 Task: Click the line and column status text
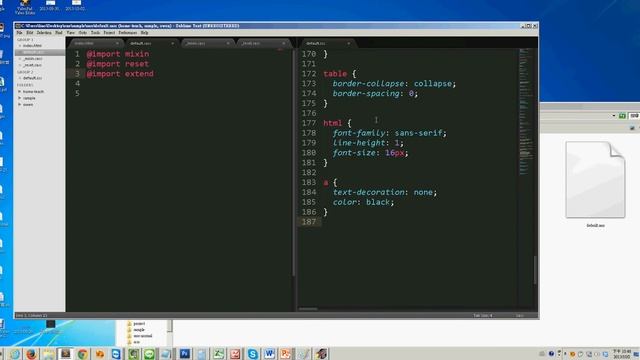[x=31, y=316]
